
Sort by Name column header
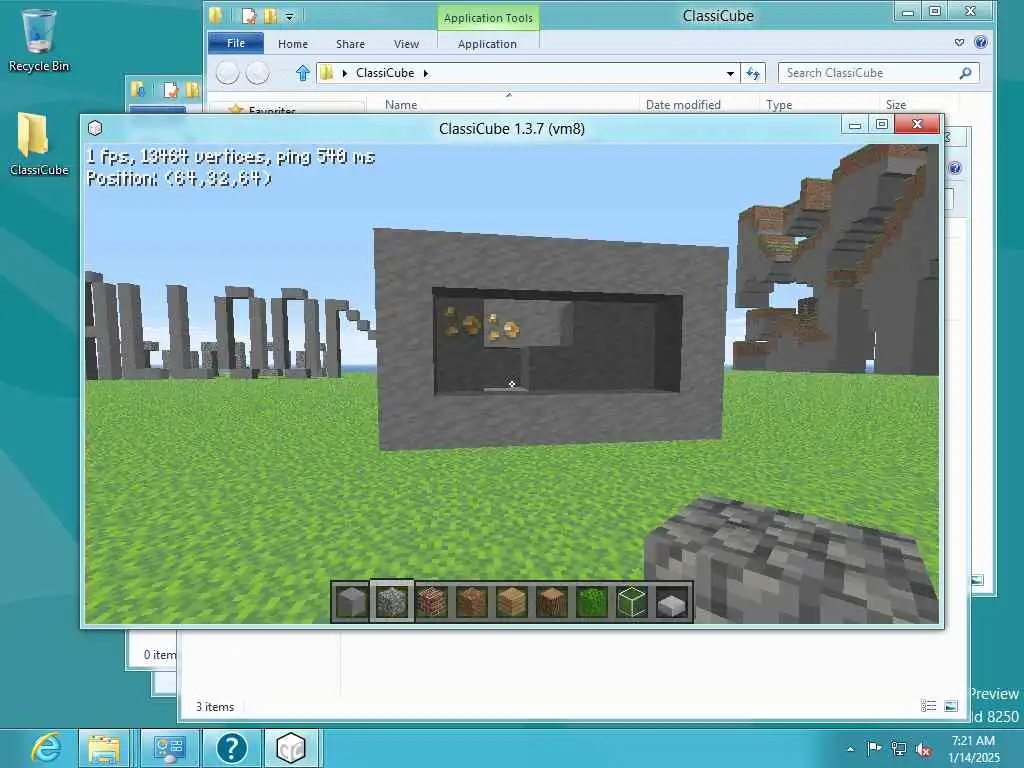pos(401,104)
